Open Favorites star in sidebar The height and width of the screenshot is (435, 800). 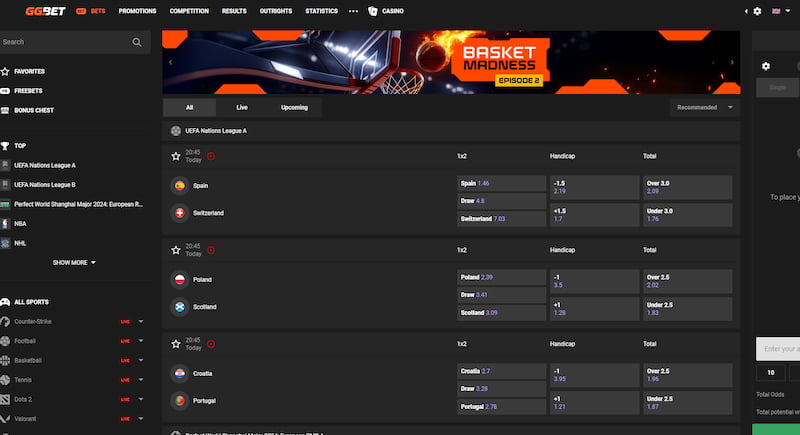[5, 71]
